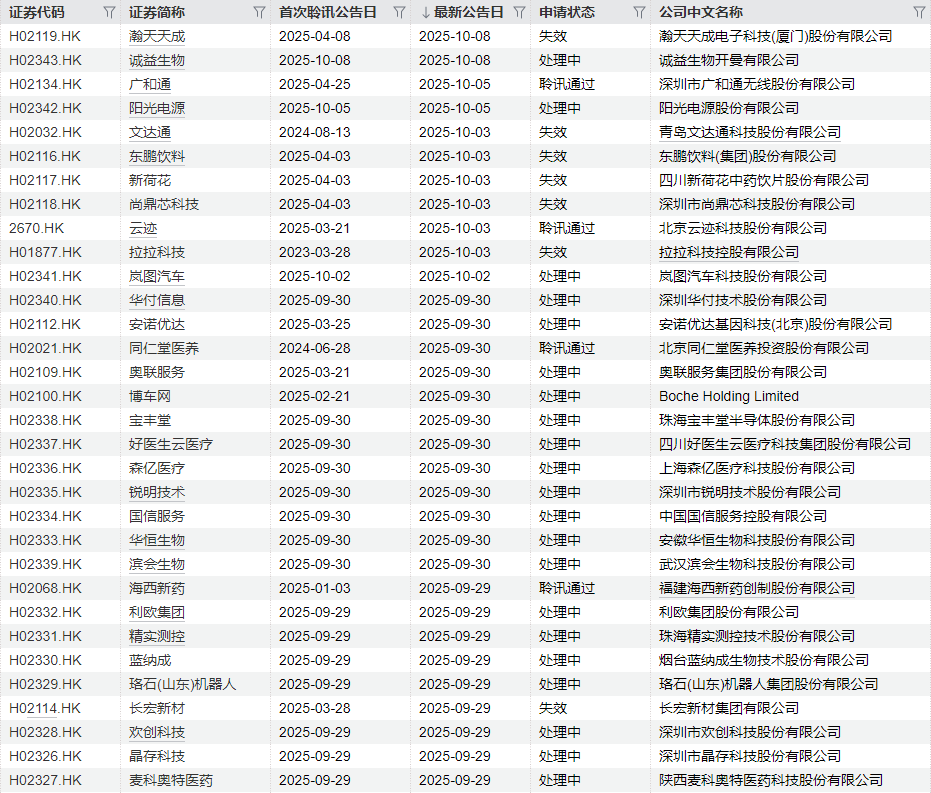Click the descending sort arrow on 最新公告日
The width and height of the screenshot is (931, 793).
click(x=425, y=12)
